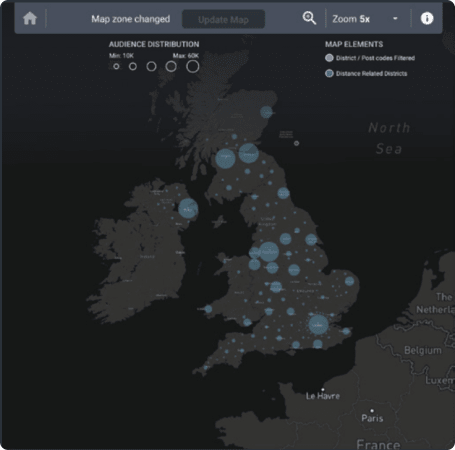Image resolution: width=455 pixels, height=450 pixels.
Task: Open the info icon
Action: coord(427,18)
